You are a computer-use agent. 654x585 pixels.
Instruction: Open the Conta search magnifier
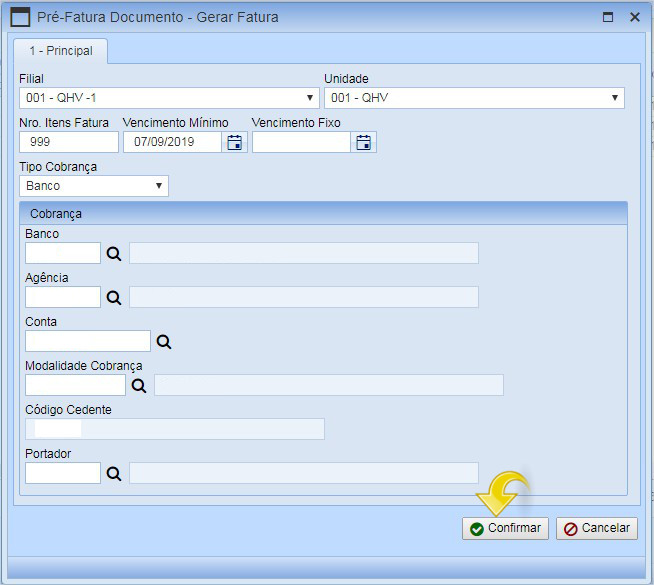(164, 342)
